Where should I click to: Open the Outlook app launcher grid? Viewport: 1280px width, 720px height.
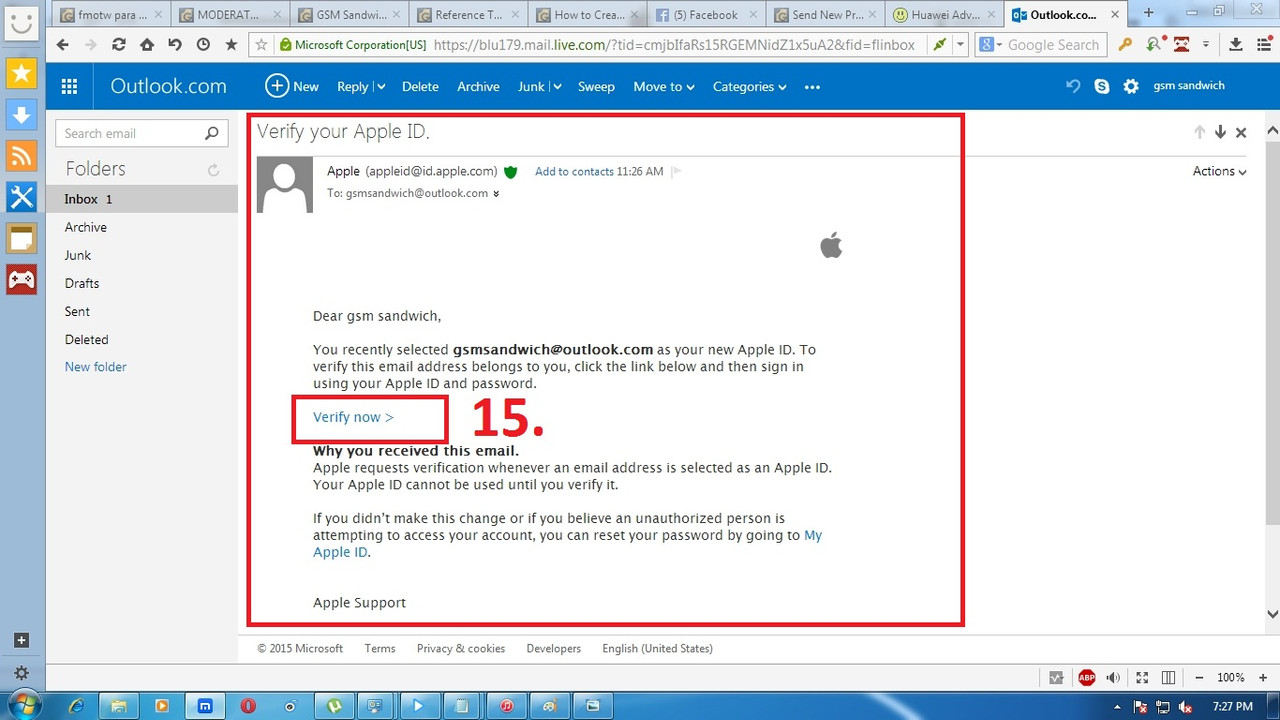click(69, 87)
